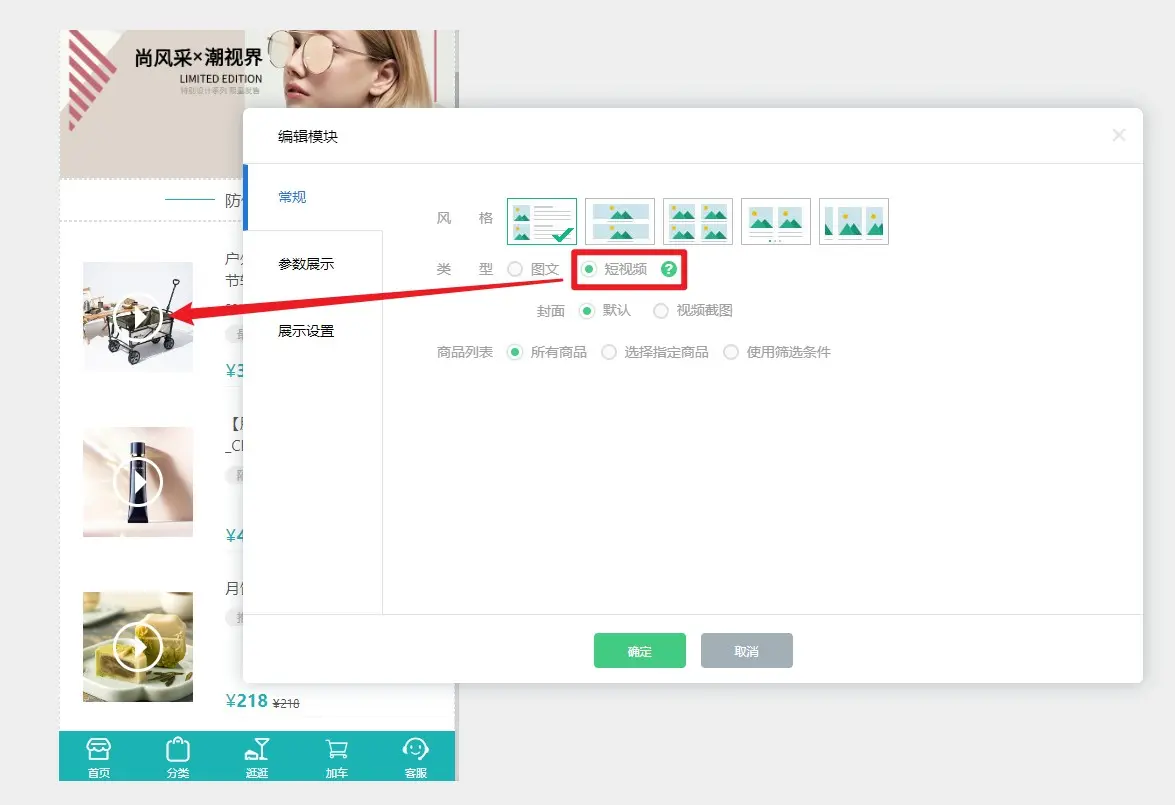Enable 使用筛选条件 product list option

[731, 352]
